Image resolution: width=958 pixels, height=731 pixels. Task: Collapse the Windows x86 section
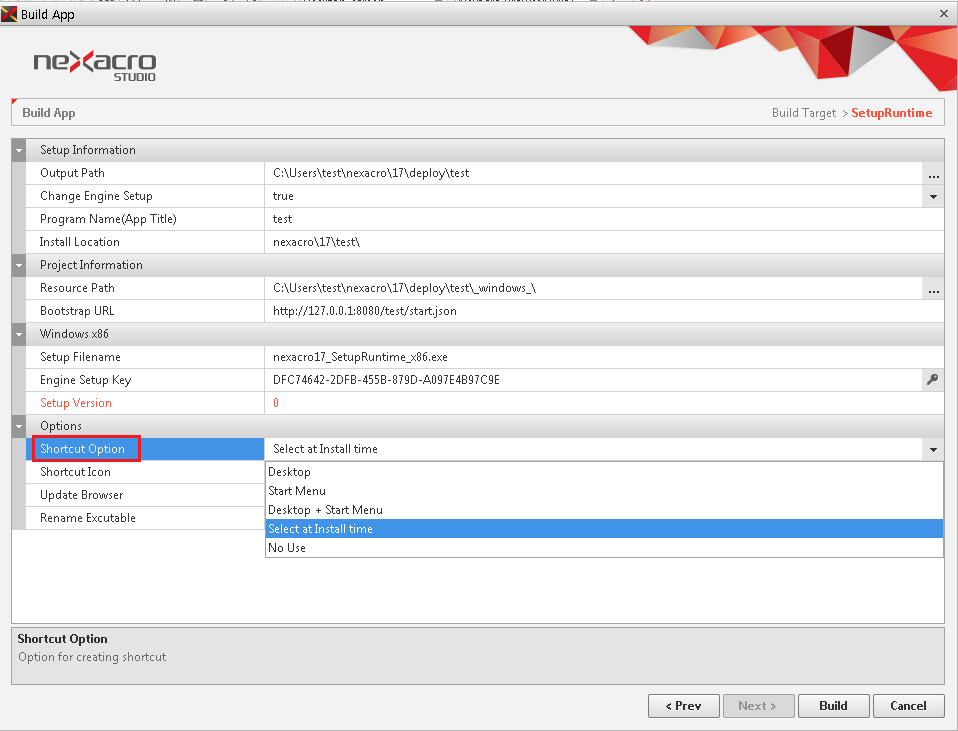point(19,335)
